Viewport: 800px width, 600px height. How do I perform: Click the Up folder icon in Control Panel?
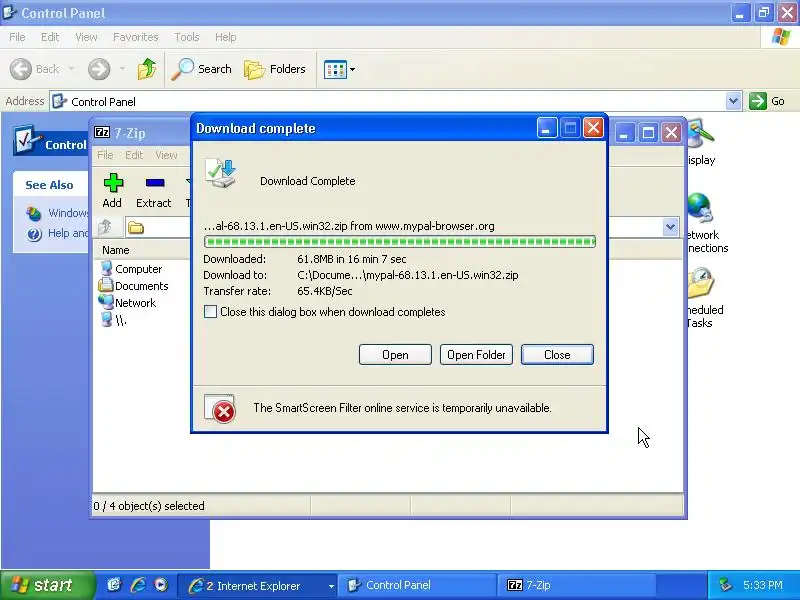147,69
